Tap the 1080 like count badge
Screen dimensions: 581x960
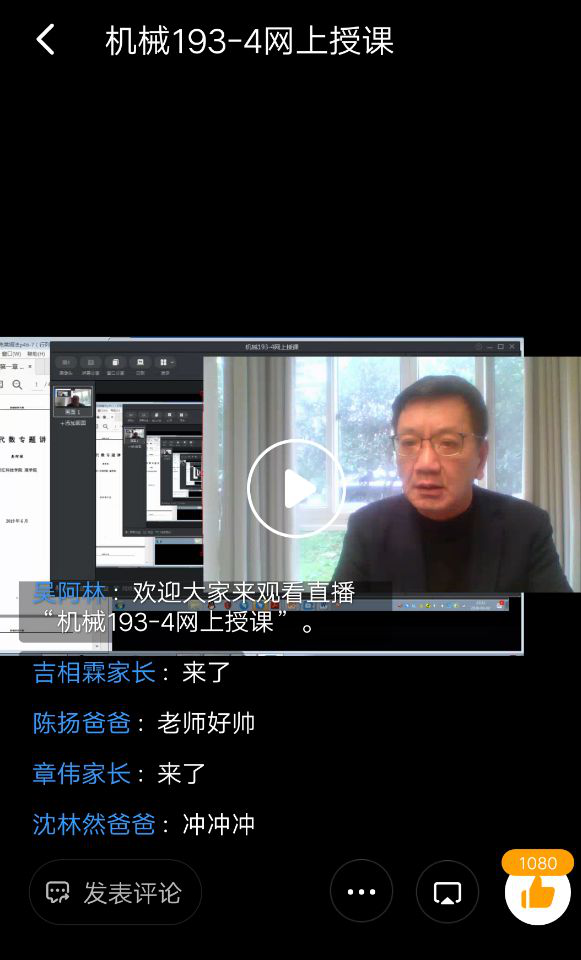coord(538,863)
